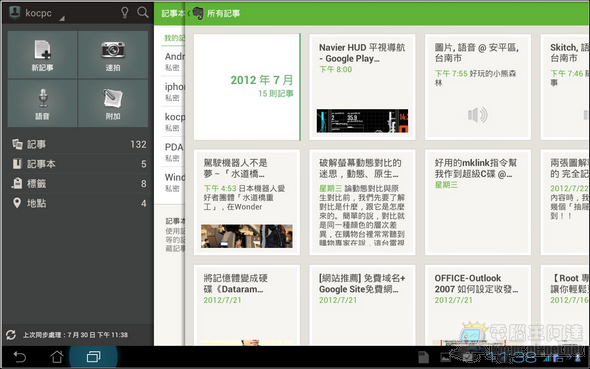This screenshot has width=590, height=369.
Task: Open the [網站推薦] 免費域名 note
Action: 362,305
